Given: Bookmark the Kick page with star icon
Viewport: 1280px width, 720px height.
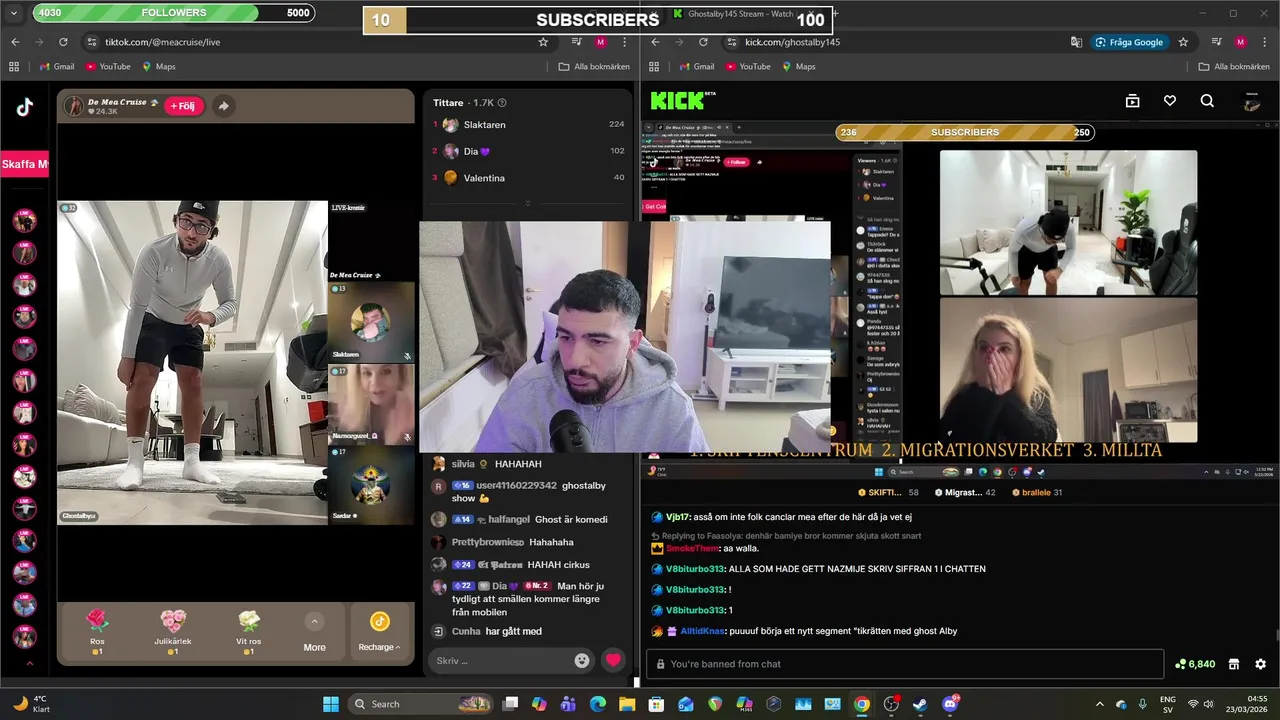Looking at the screenshot, I should [x=1183, y=42].
